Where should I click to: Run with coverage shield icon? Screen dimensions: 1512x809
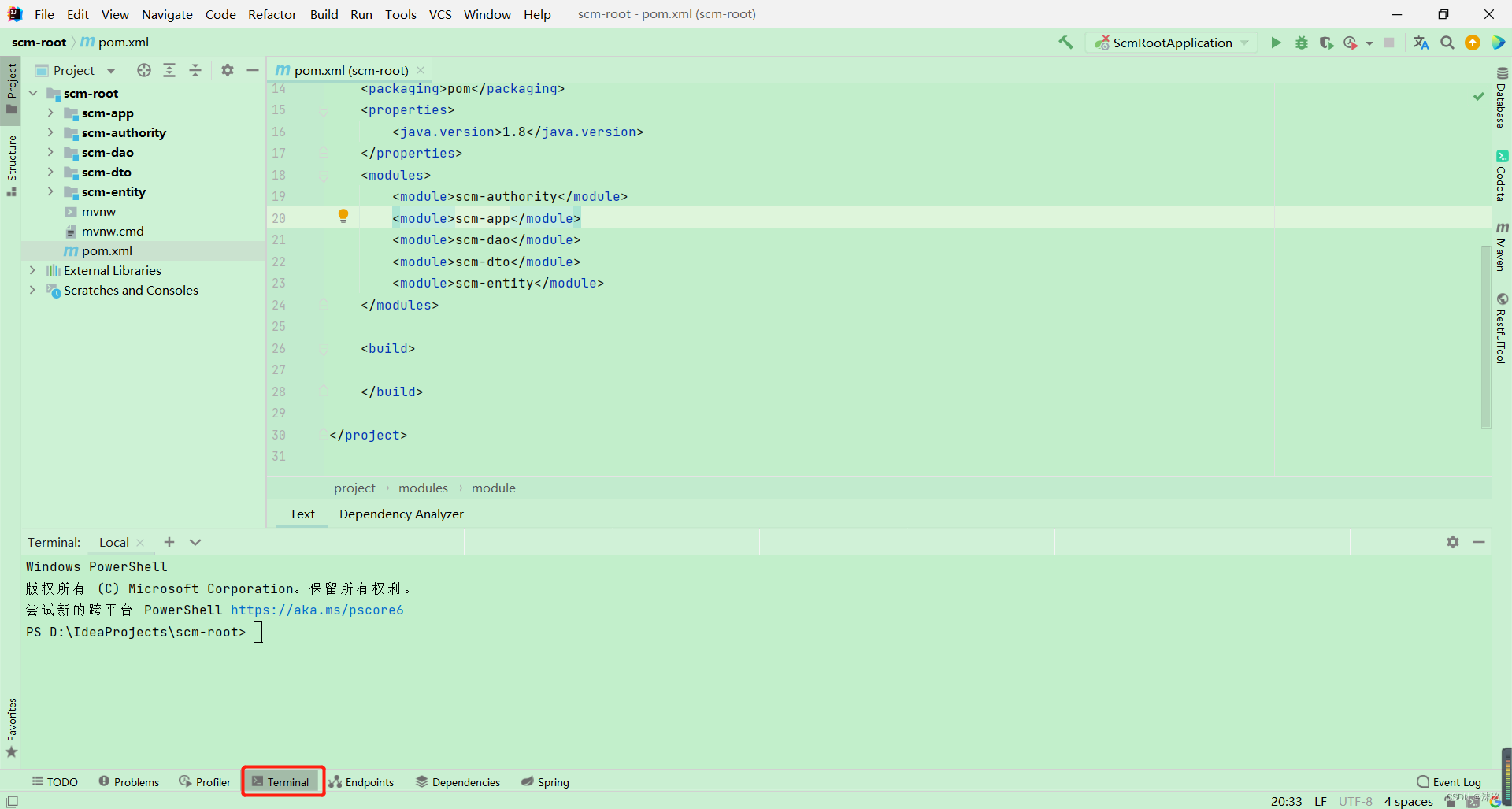[1327, 43]
